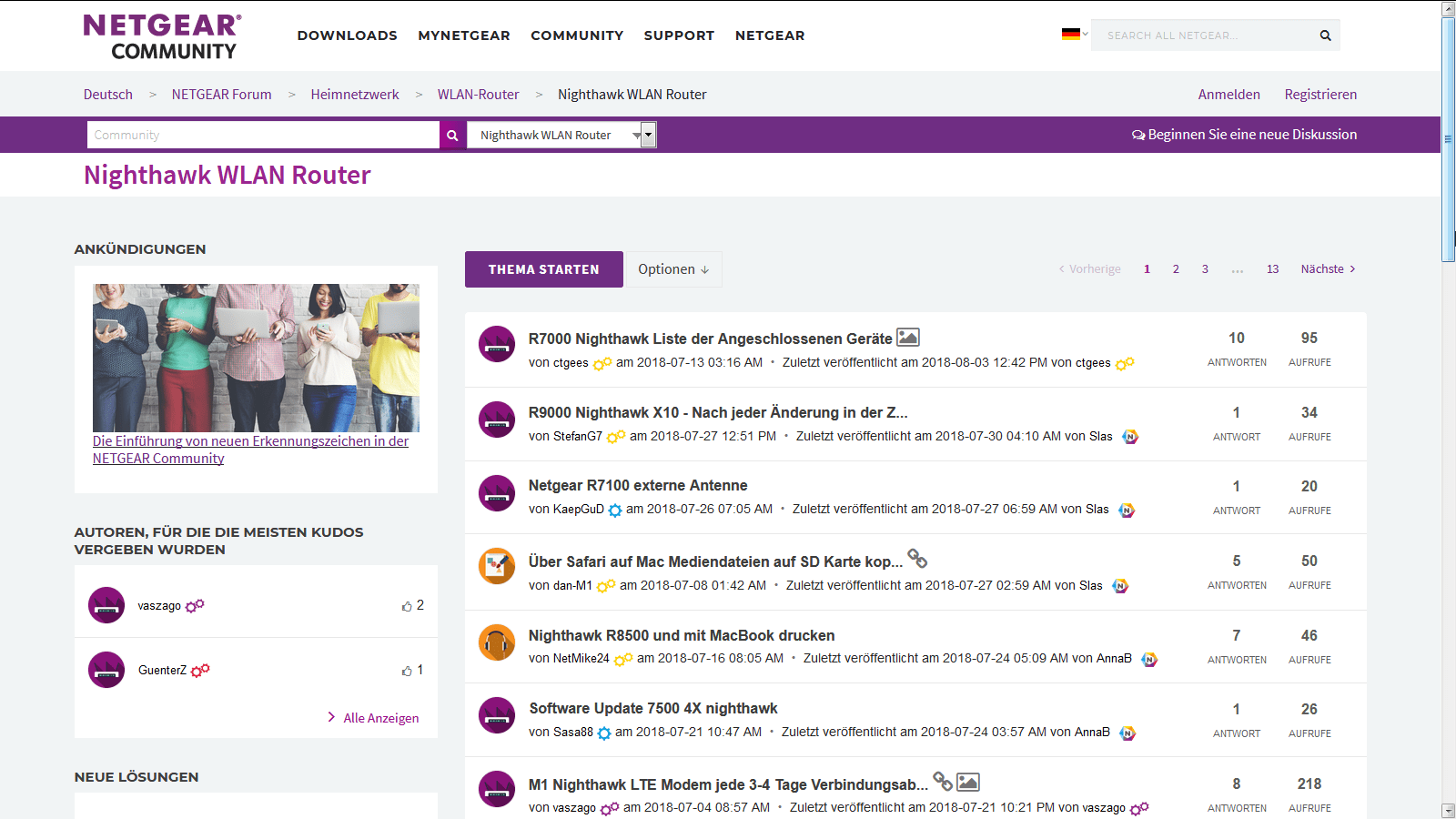Expand the Optionen menu
Image resolution: width=1456 pixels, height=819 pixels.
(673, 269)
